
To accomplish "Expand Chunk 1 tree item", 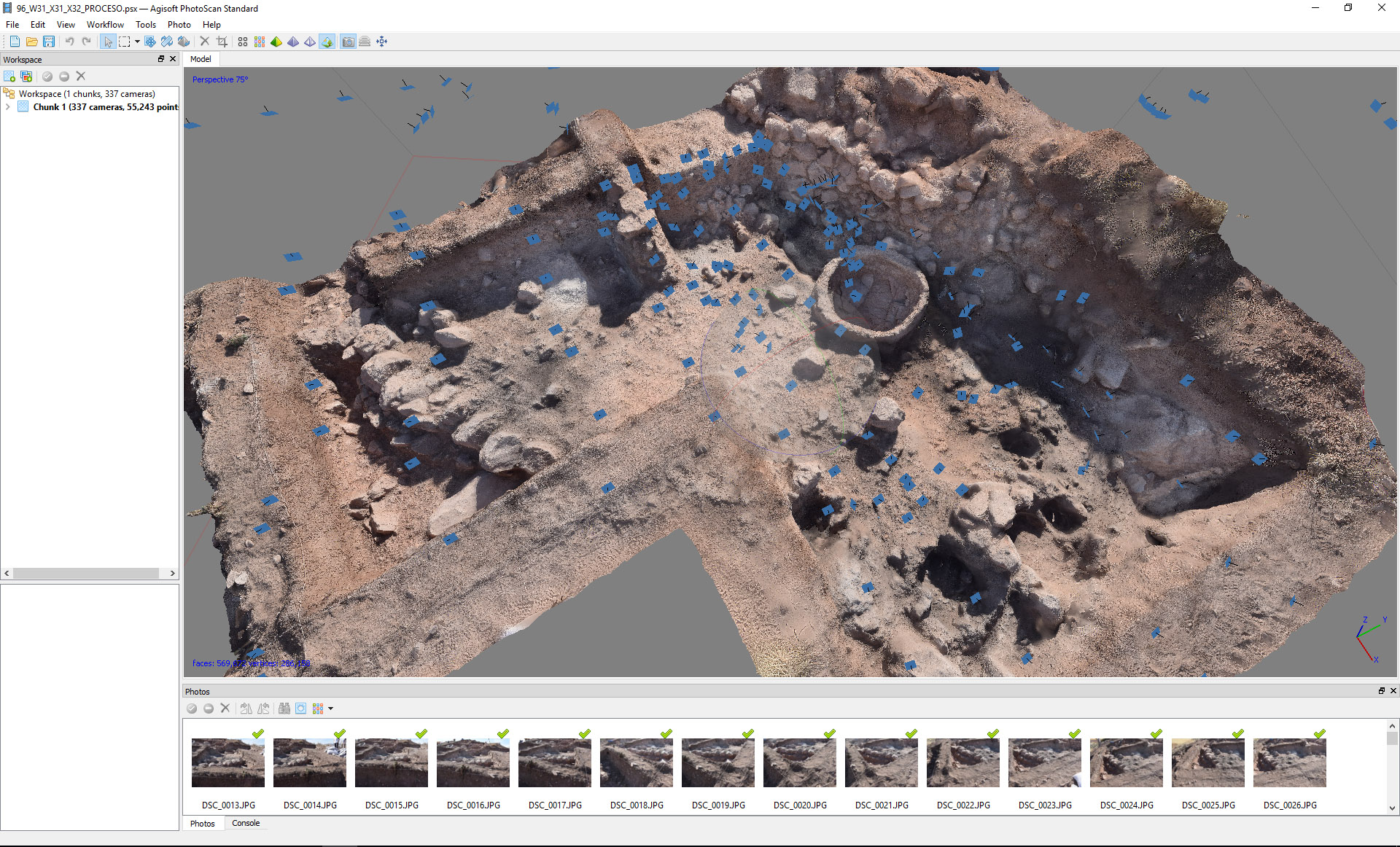I will tap(8, 107).
